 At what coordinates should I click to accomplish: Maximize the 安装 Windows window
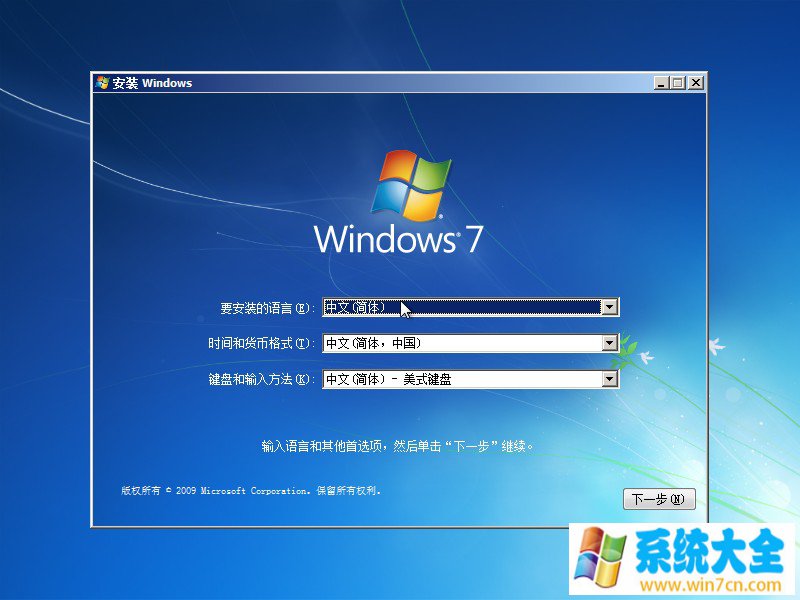pos(678,83)
